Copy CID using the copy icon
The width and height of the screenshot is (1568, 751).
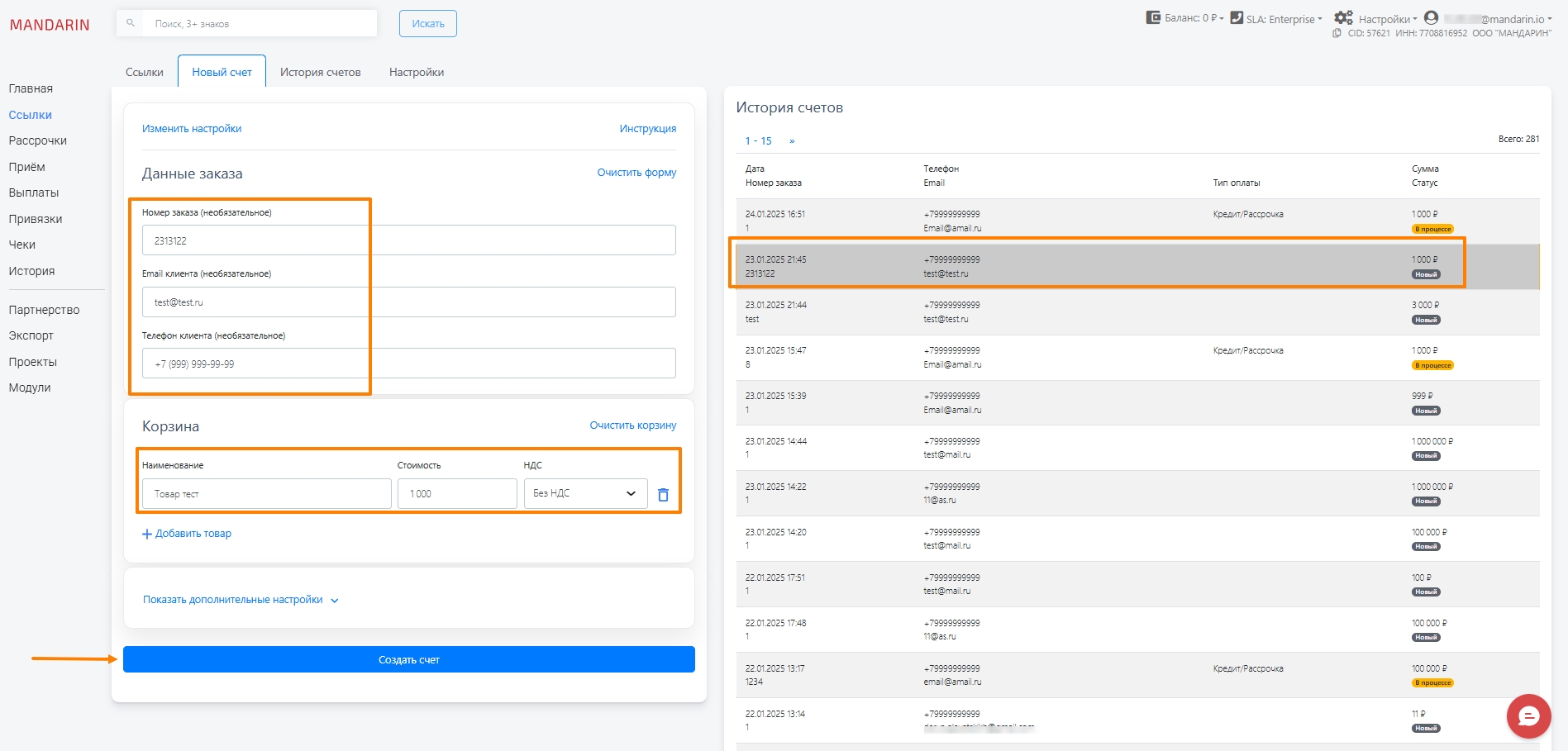[x=1337, y=34]
